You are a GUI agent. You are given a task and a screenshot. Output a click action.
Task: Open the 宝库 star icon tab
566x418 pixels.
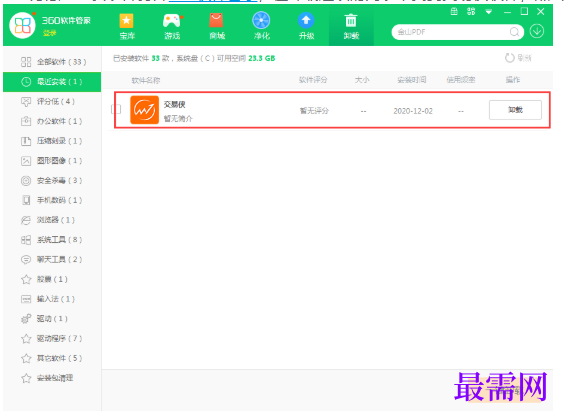click(127, 26)
